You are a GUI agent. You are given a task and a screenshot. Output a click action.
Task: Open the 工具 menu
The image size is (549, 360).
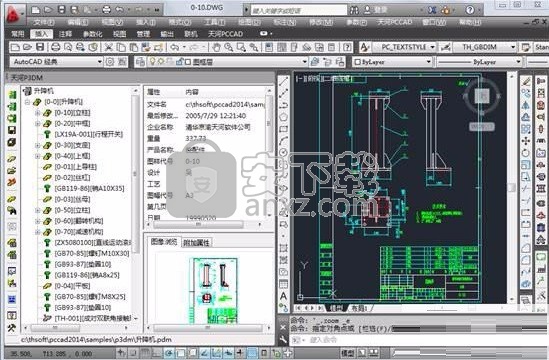coord(215,22)
